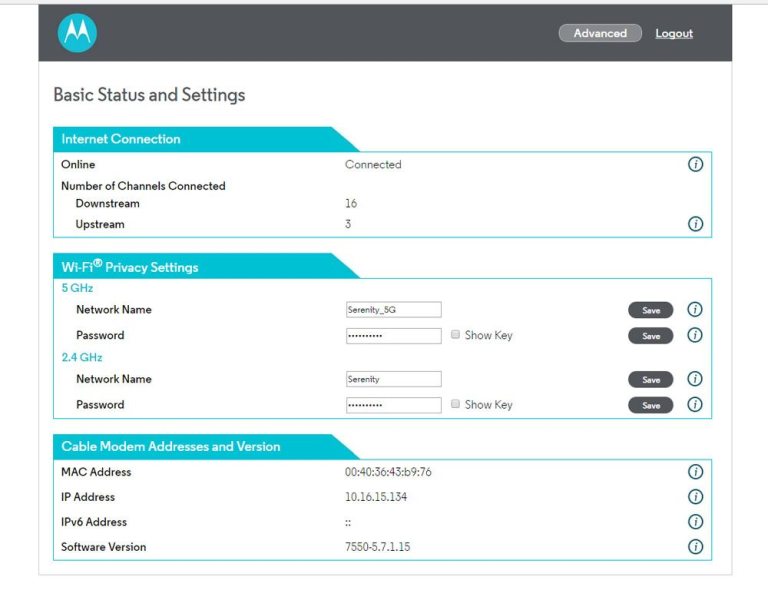Viewport: 768px width, 597px height.
Task: Focus the 2.4 GHz password field
Action: (x=393, y=405)
